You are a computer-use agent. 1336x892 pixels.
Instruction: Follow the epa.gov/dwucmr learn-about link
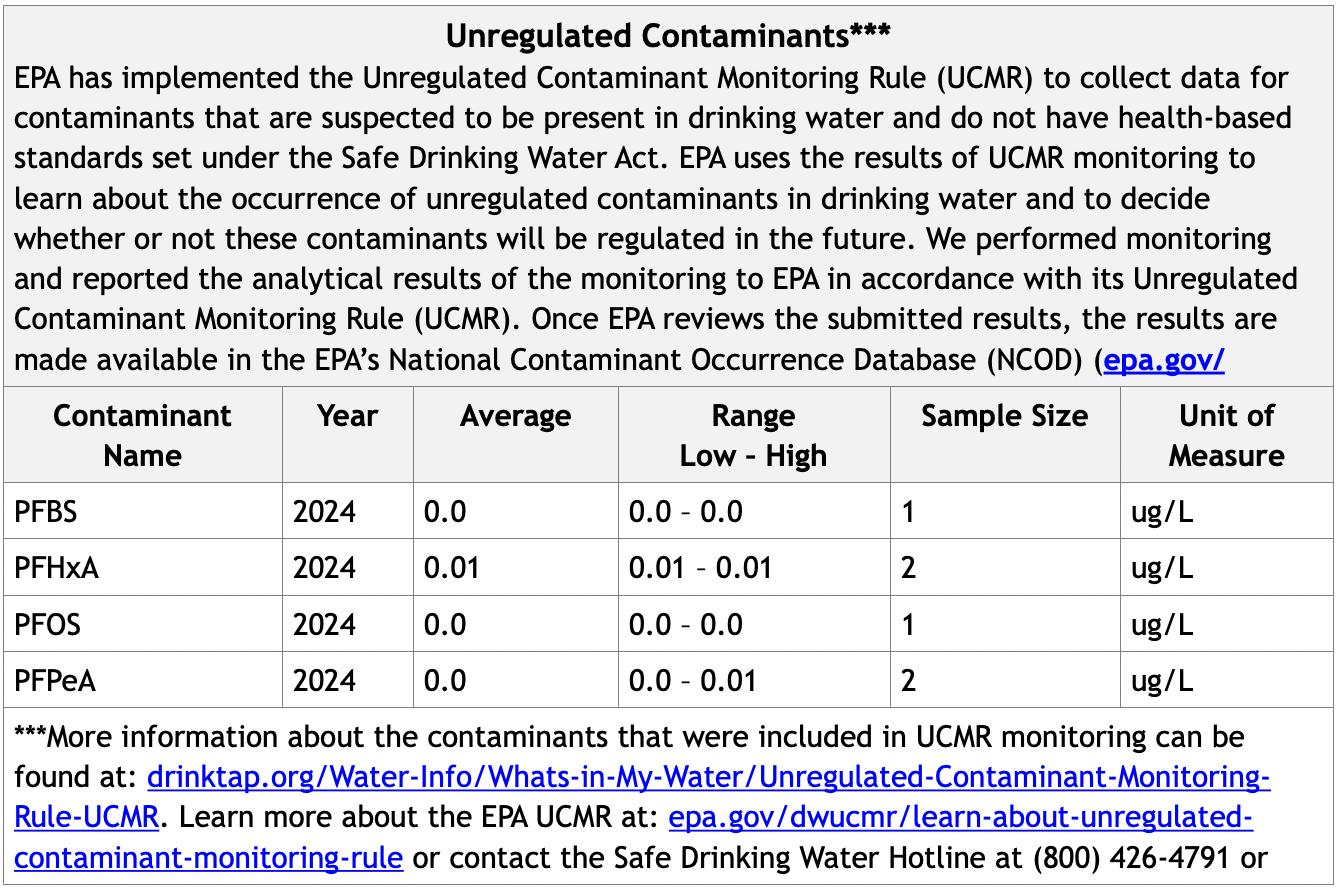point(960,818)
